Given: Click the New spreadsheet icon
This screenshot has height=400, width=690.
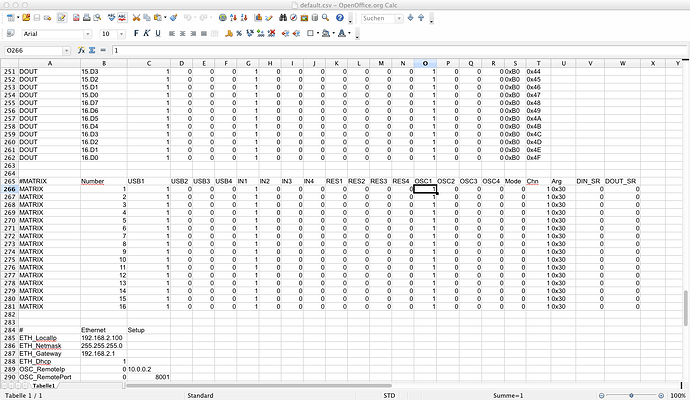Looking at the screenshot, I should click(10, 18).
